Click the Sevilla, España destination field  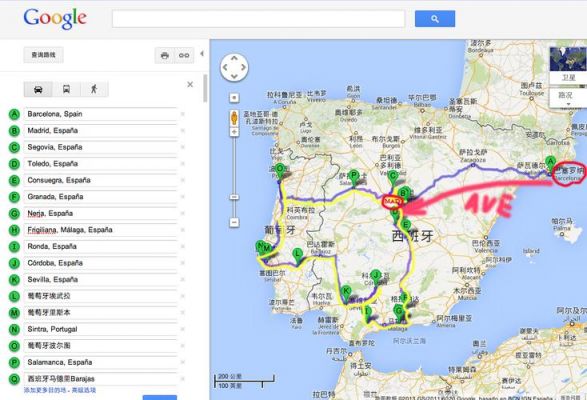[x=100, y=279]
